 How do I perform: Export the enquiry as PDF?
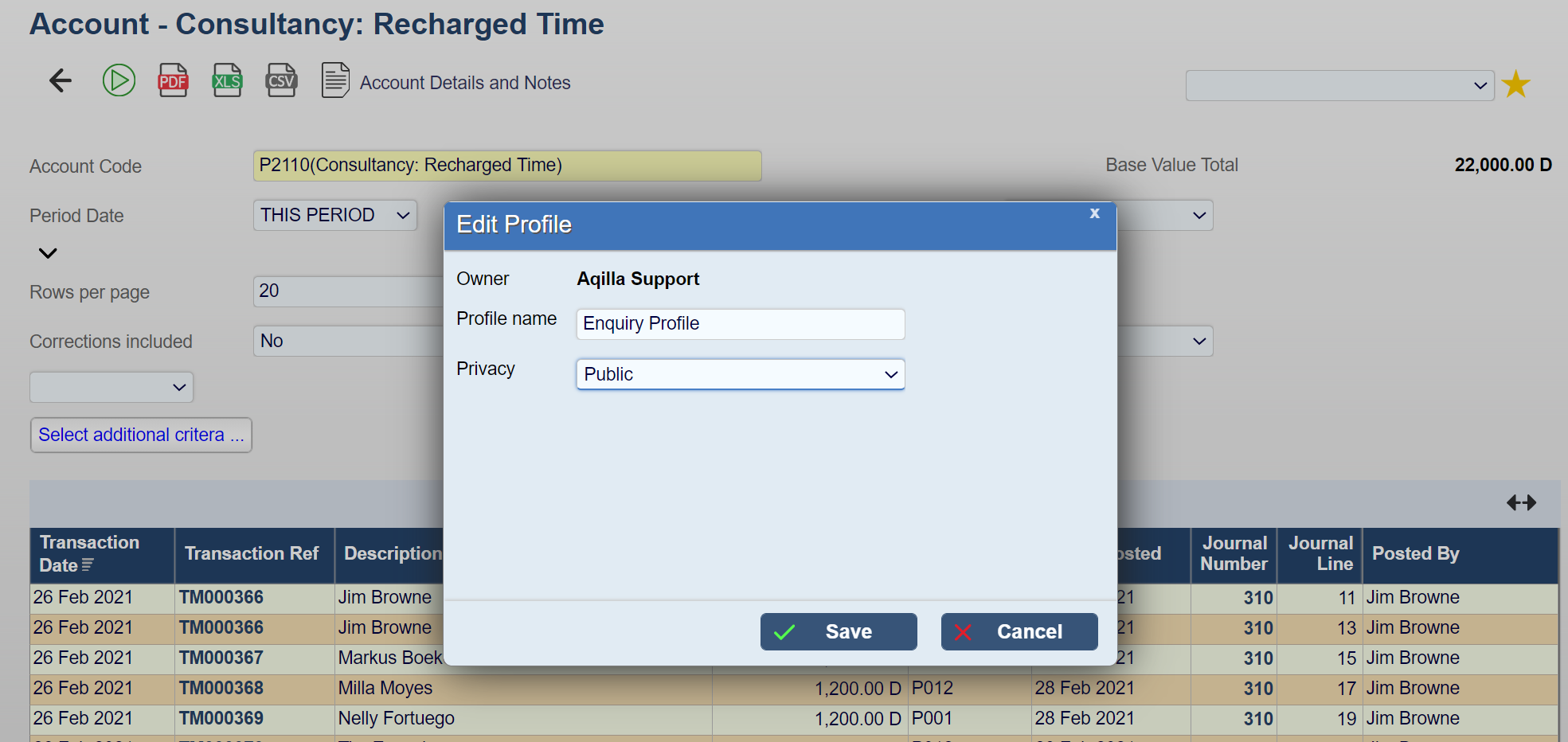point(173,80)
